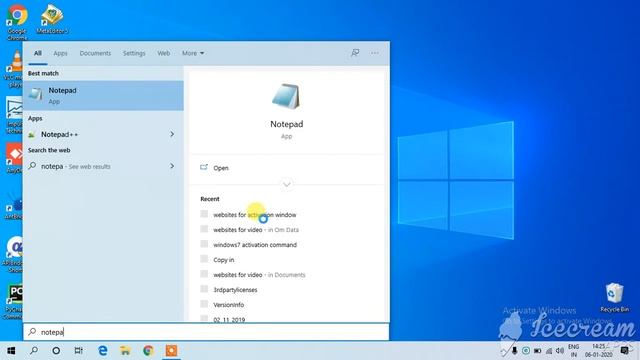Open the Action Center notifications icon

[x=624, y=351]
